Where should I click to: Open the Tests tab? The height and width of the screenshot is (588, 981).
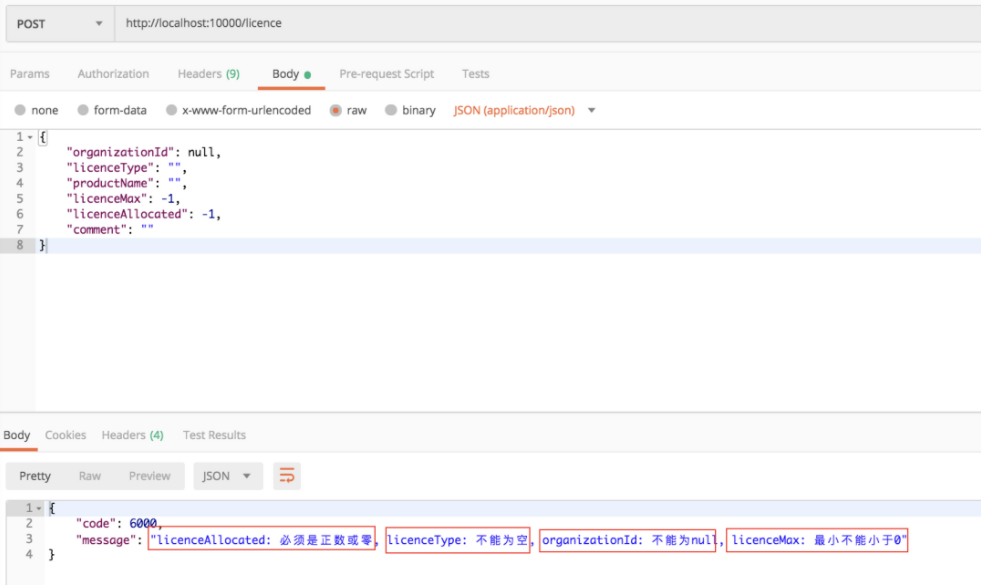coord(475,73)
